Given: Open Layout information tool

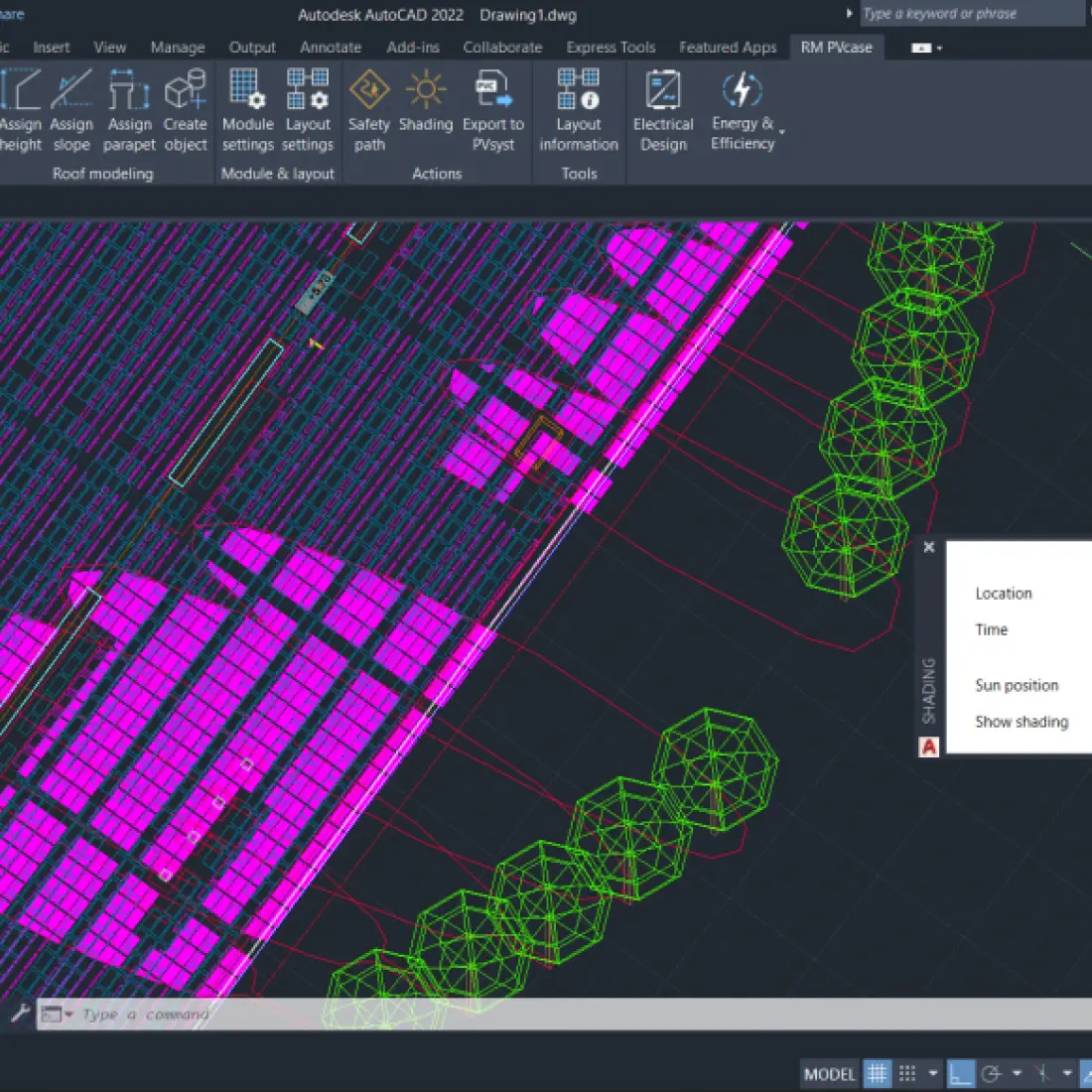Looking at the screenshot, I should pos(579,110).
